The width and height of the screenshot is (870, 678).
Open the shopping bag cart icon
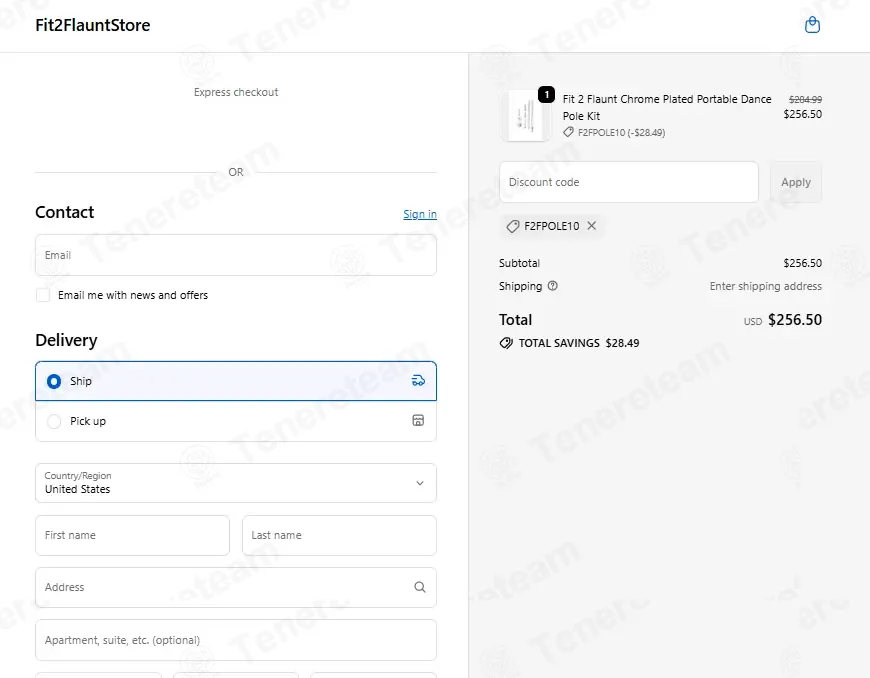point(812,25)
